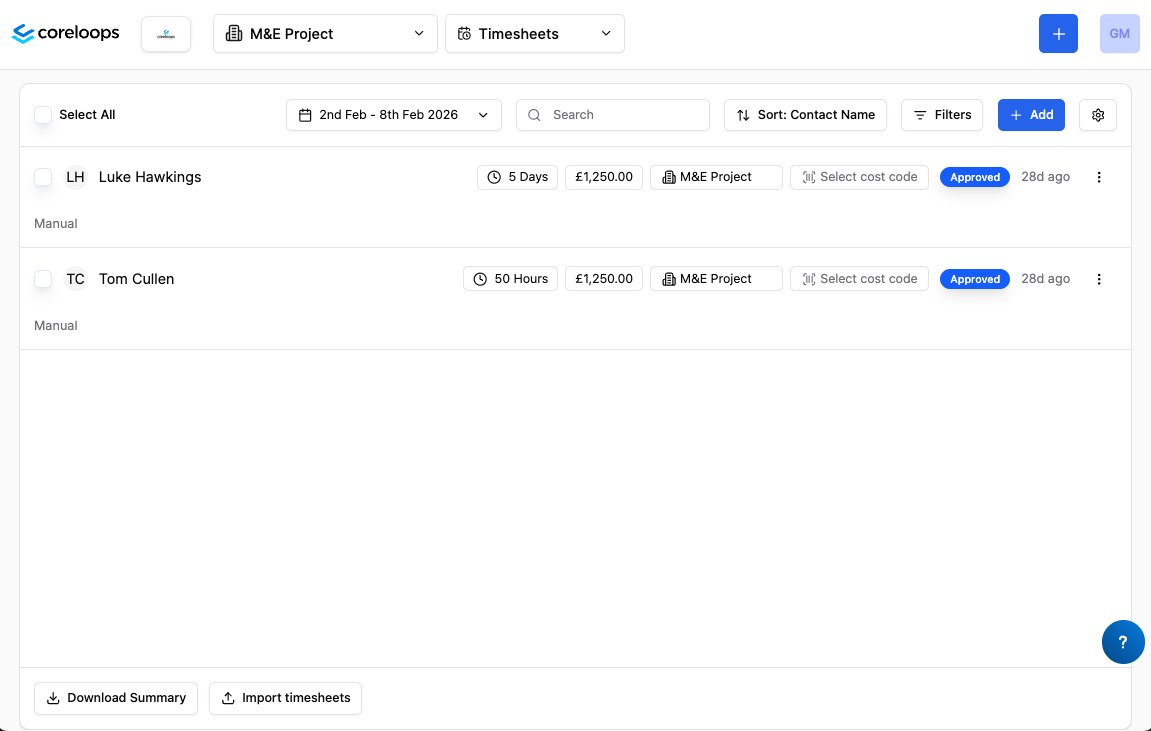Open the M&E Project dropdown in header

325,34
